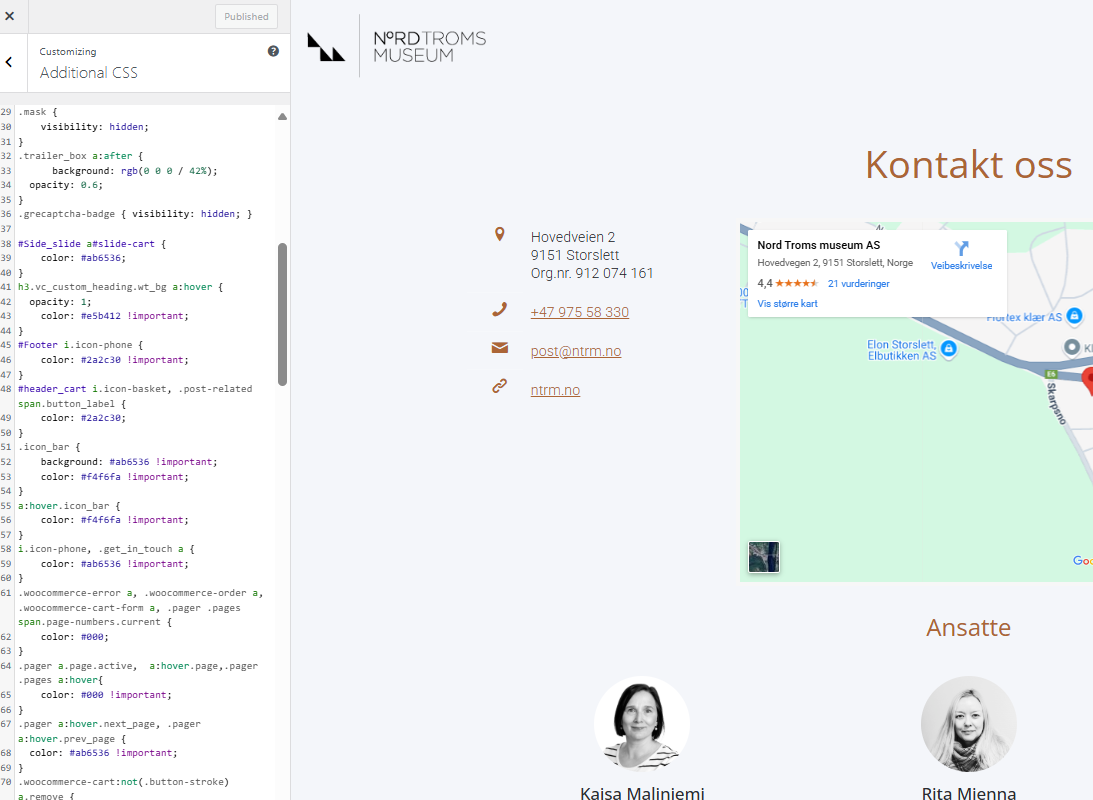1093x800 pixels.
Task: Open the post@ntrm.no email link
Action: coord(575,351)
